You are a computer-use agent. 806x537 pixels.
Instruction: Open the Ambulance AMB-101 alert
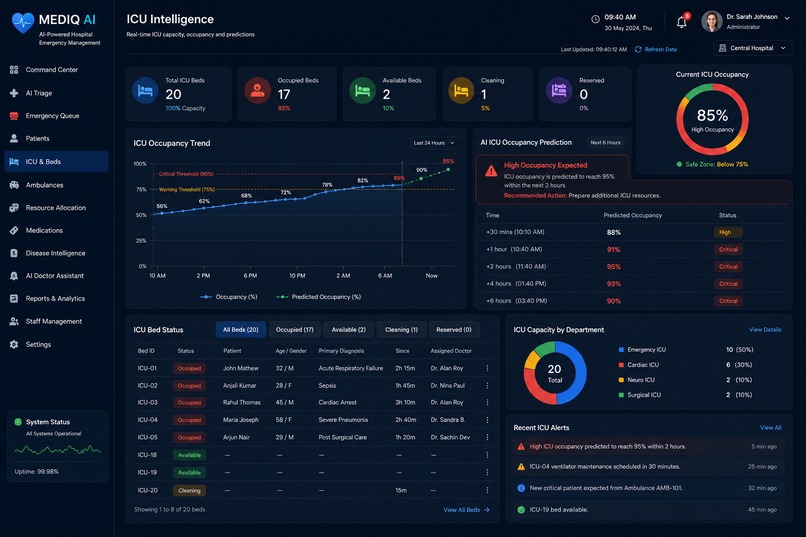tap(648, 488)
